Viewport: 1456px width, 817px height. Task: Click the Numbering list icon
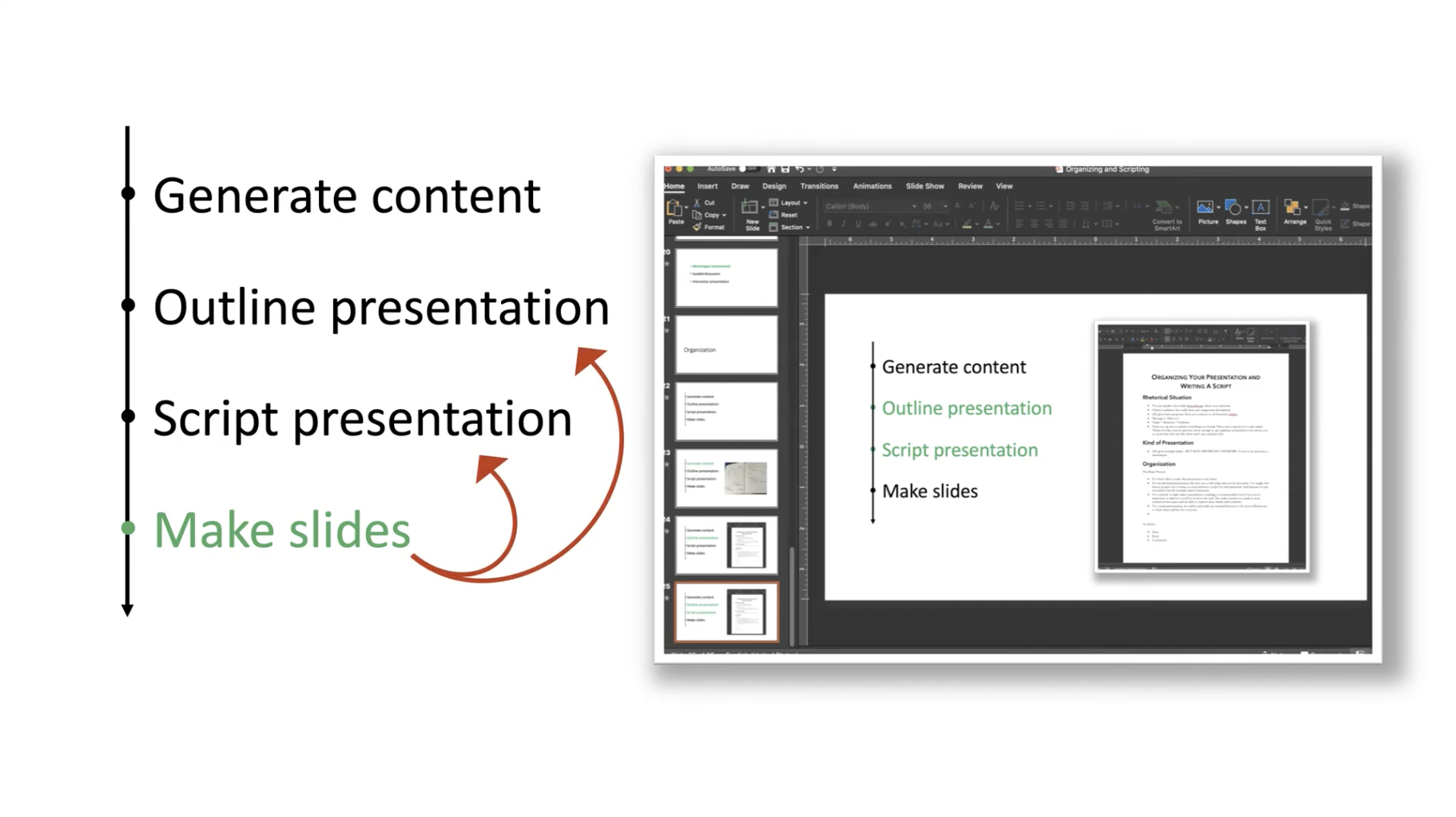(1041, 206)
